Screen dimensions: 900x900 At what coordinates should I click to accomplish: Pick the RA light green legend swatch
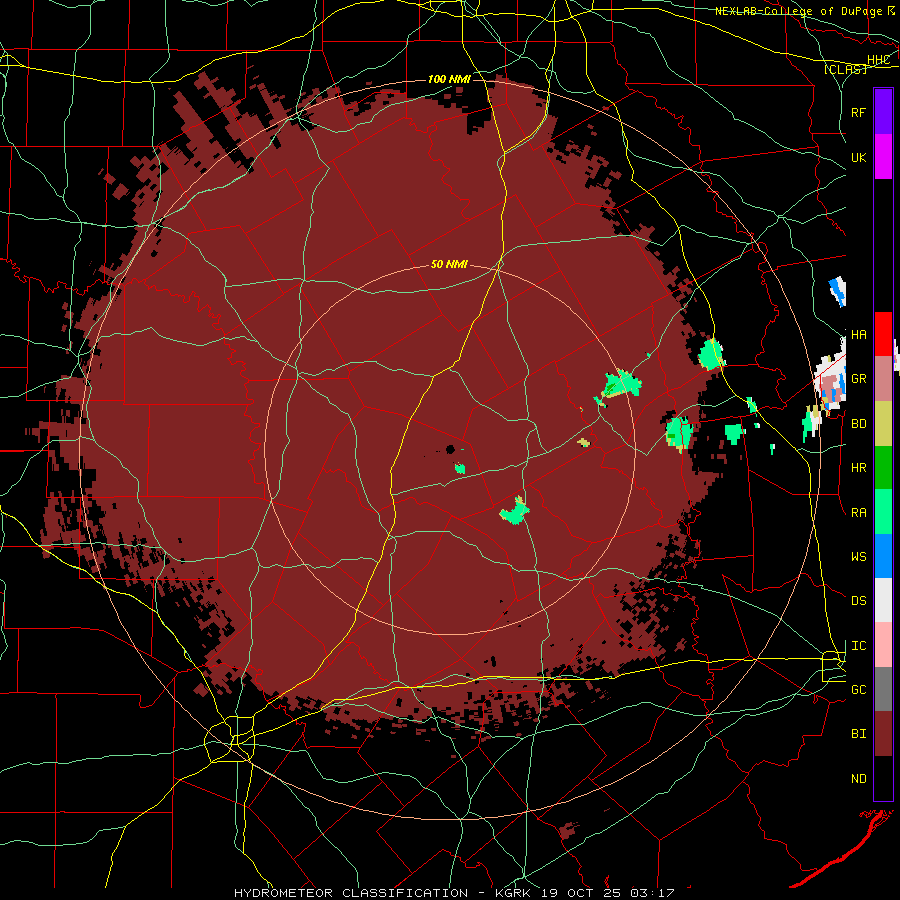883,512
